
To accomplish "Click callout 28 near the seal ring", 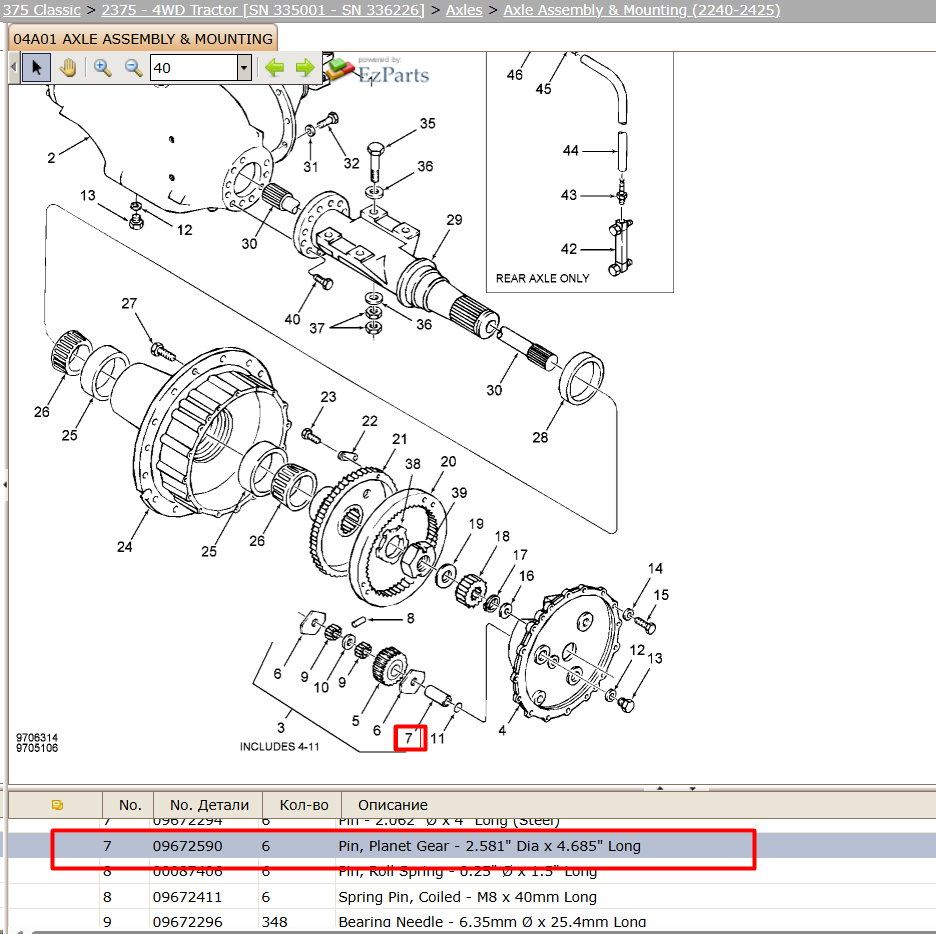I will coord(540,438).
